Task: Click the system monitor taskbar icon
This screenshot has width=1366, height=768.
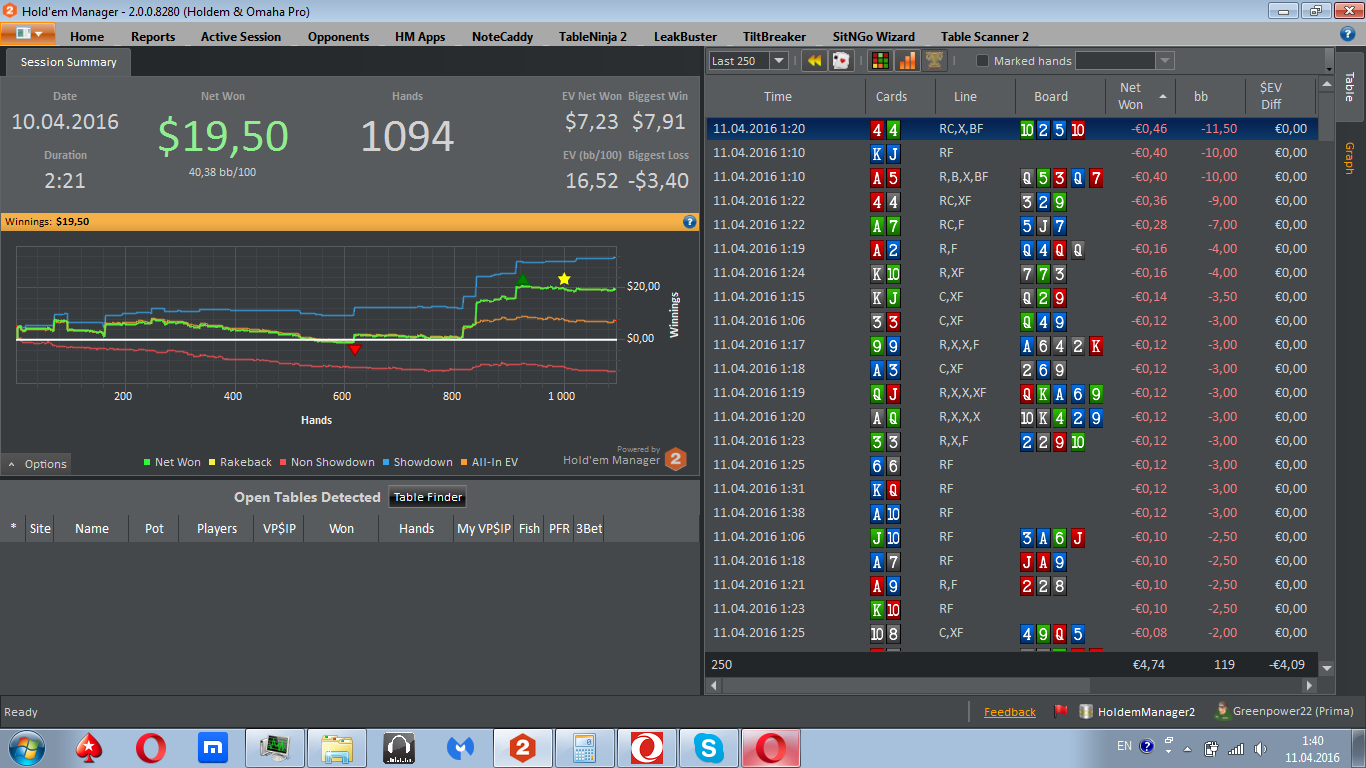Action: pyautogui.click(x=275, y=747)
